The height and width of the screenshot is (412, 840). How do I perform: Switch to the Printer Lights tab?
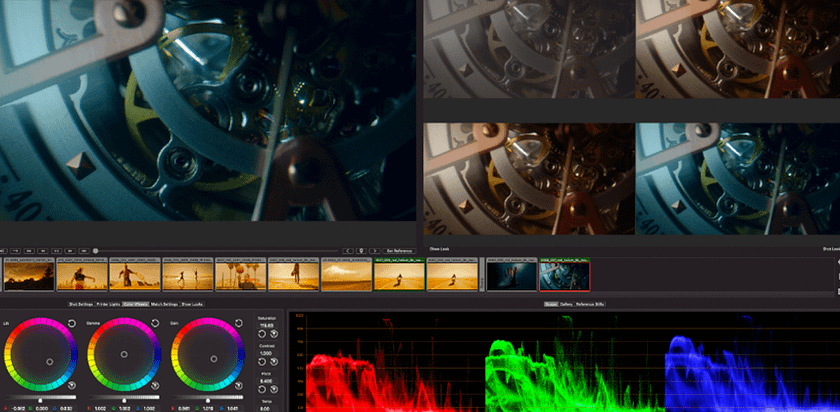click(108, 304)
